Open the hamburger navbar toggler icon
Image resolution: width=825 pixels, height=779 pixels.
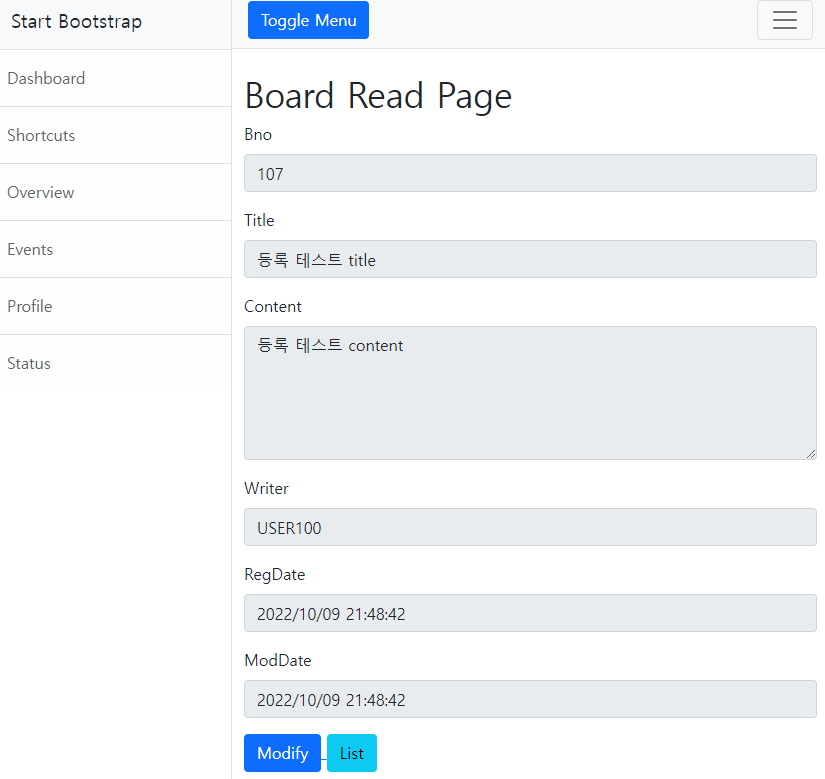pyautogui.click(x=784, y=20)
